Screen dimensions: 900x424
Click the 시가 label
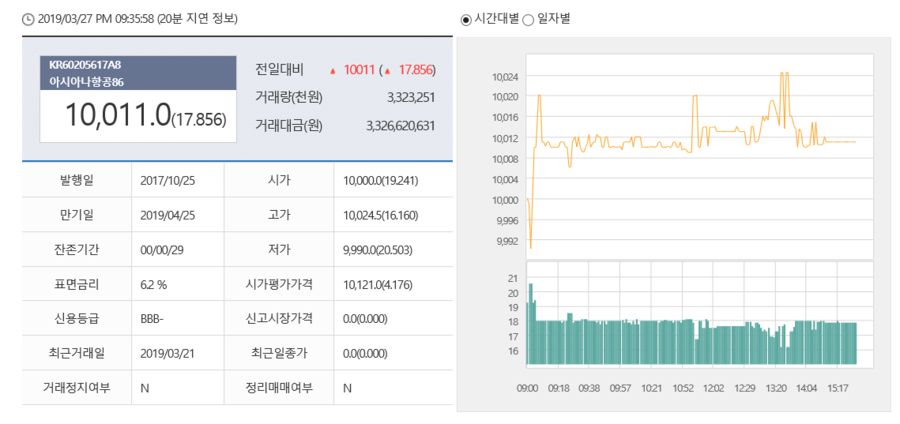click(279, 180)
